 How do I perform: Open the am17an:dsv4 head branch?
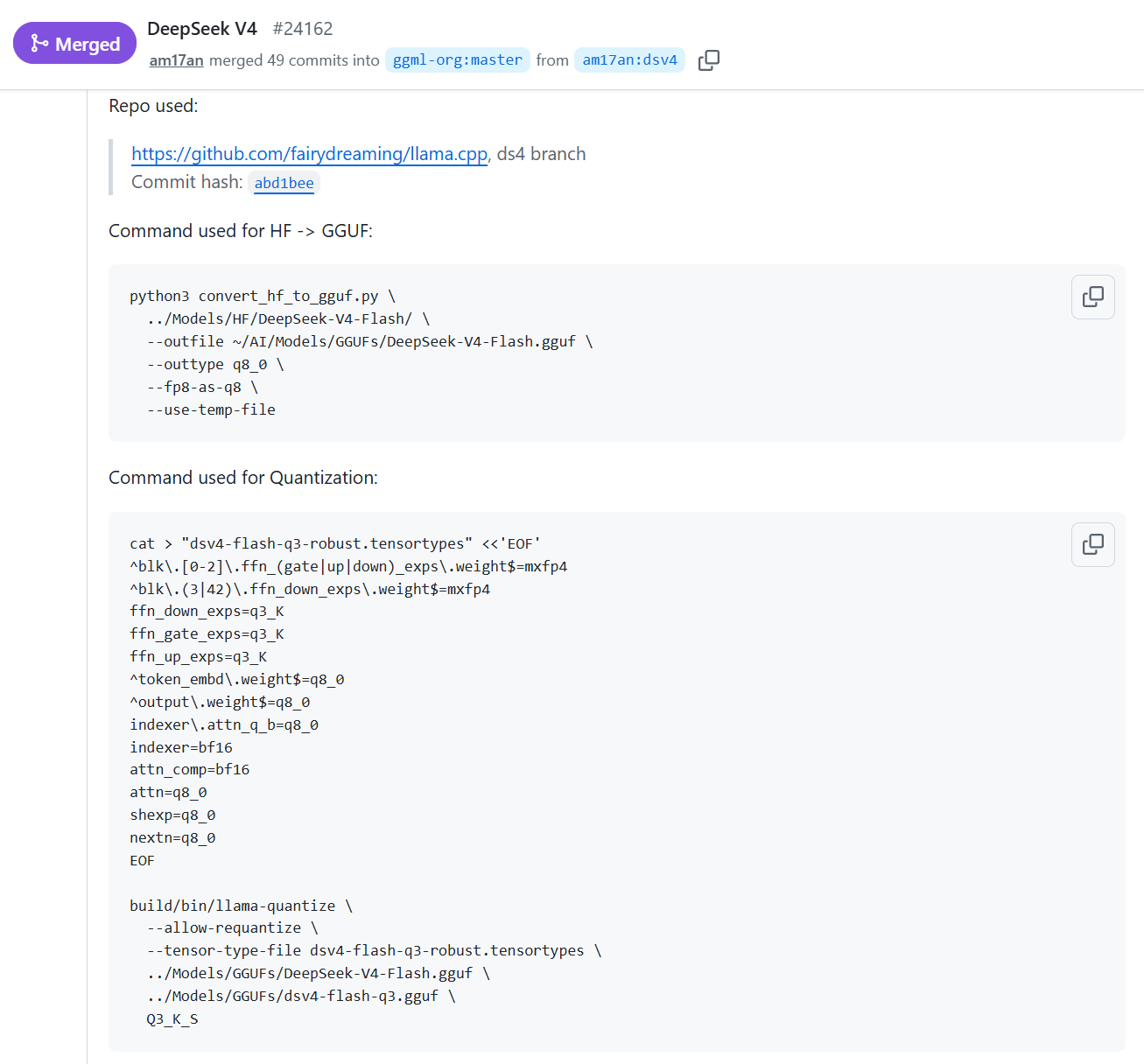(x=629, y=60)
